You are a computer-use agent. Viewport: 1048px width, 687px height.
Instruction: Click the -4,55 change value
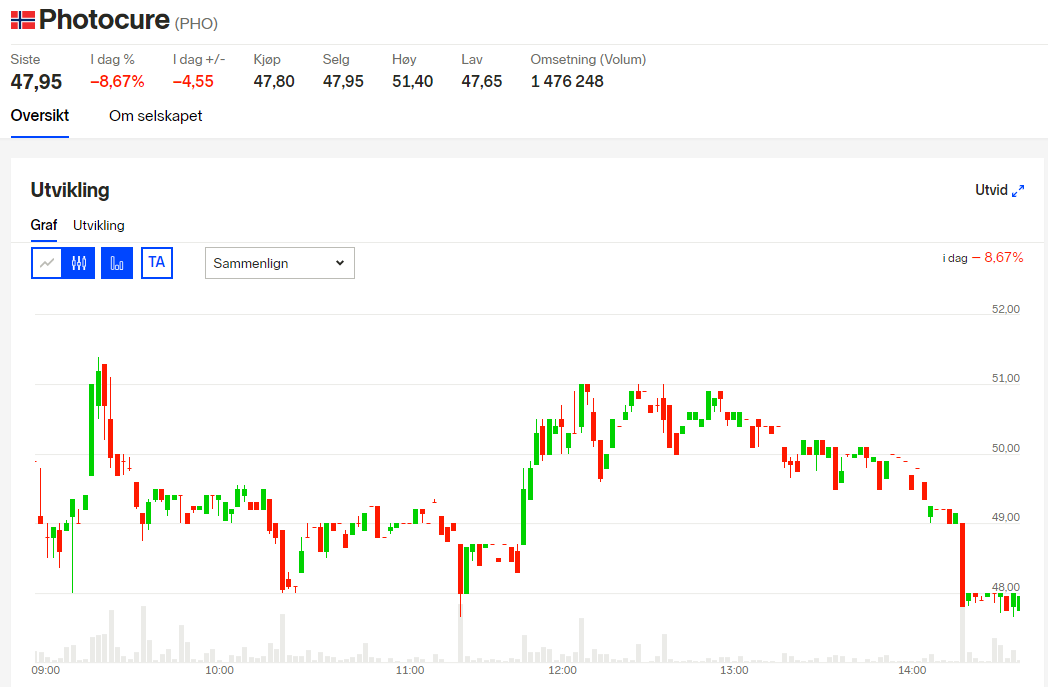(x=193, y=82)
